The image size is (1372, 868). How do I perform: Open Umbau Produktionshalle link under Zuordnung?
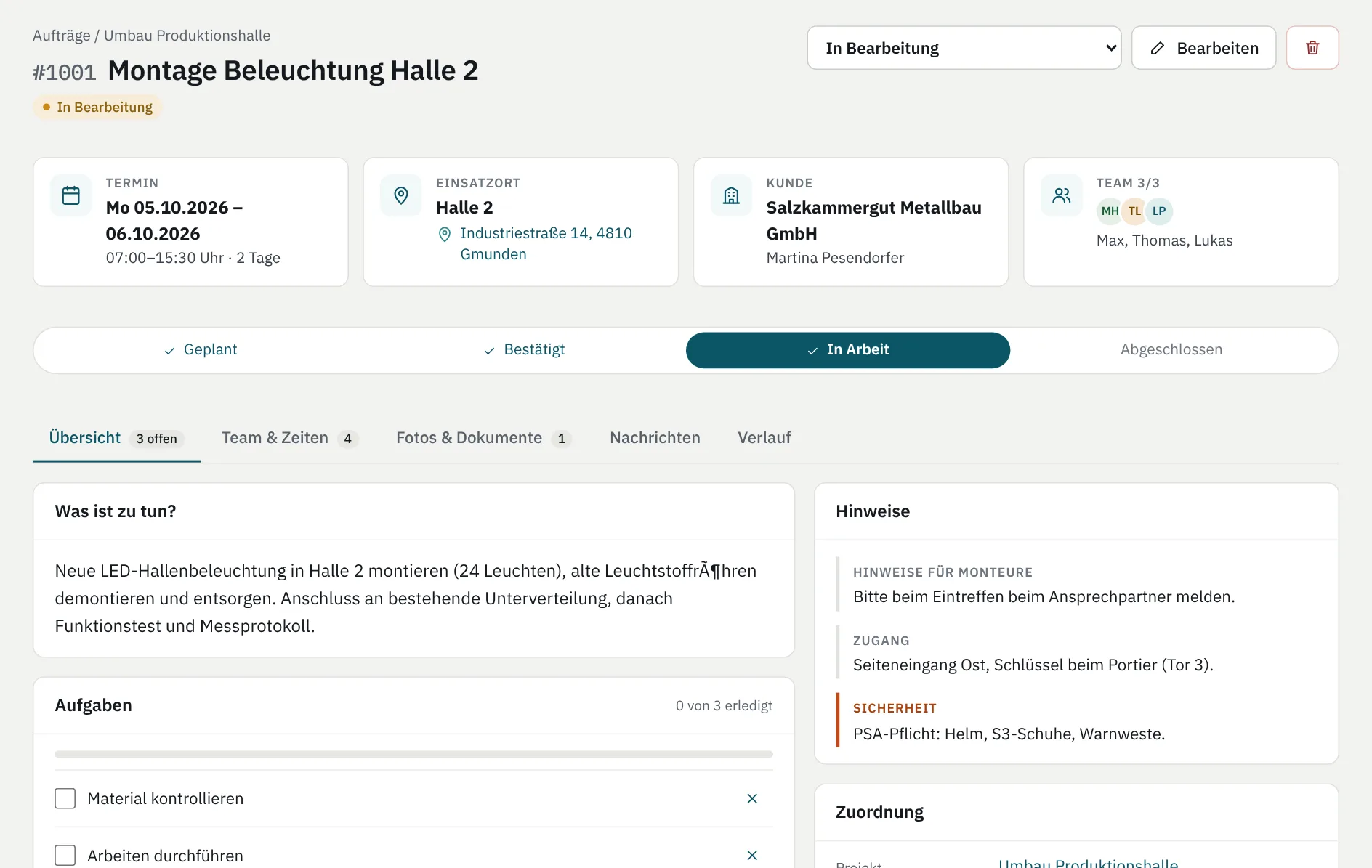pyautogui.click(x=1088, y=864)
